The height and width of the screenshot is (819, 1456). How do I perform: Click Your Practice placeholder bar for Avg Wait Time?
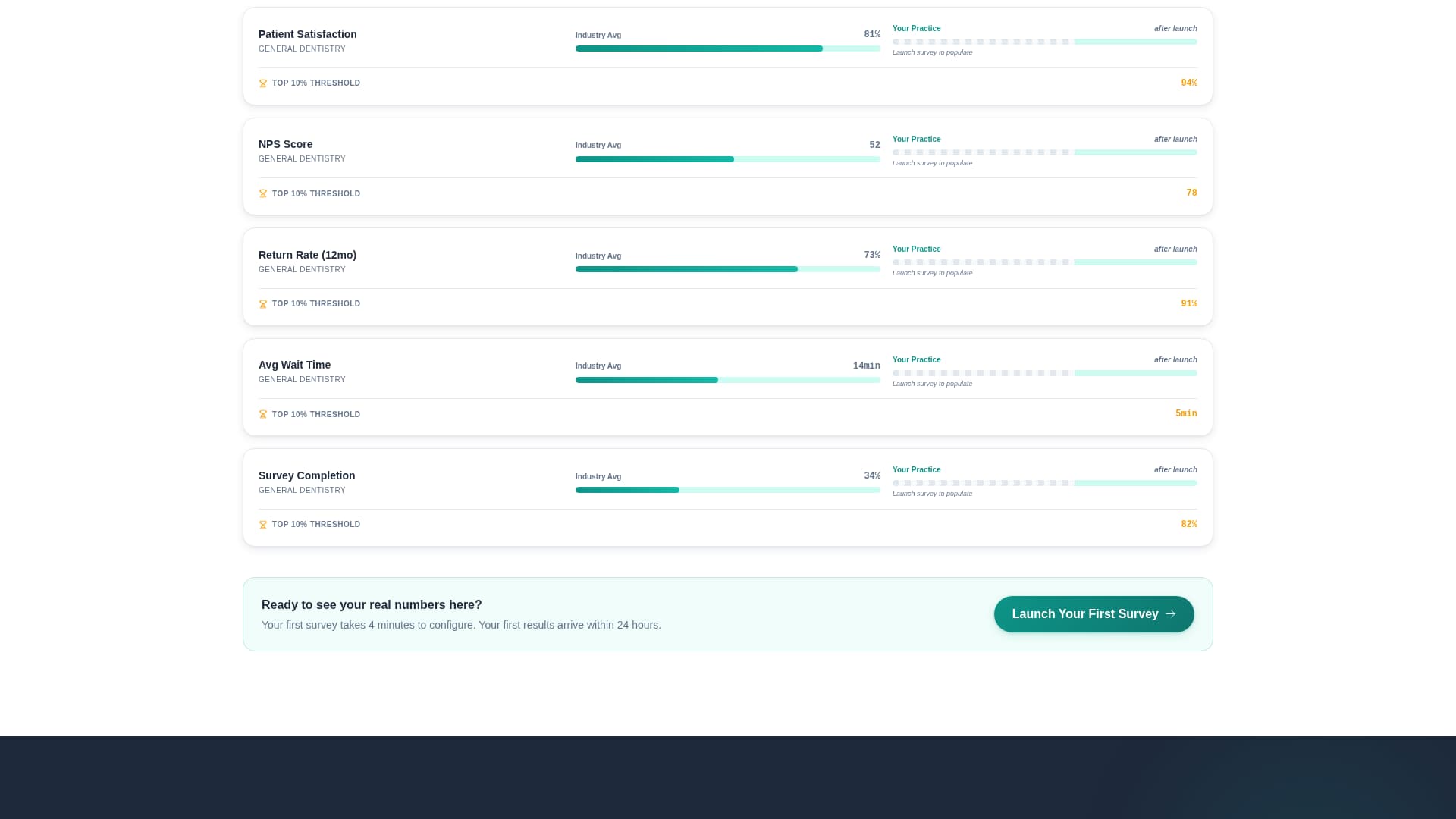pyautogui.click(x=1045, y=373)
